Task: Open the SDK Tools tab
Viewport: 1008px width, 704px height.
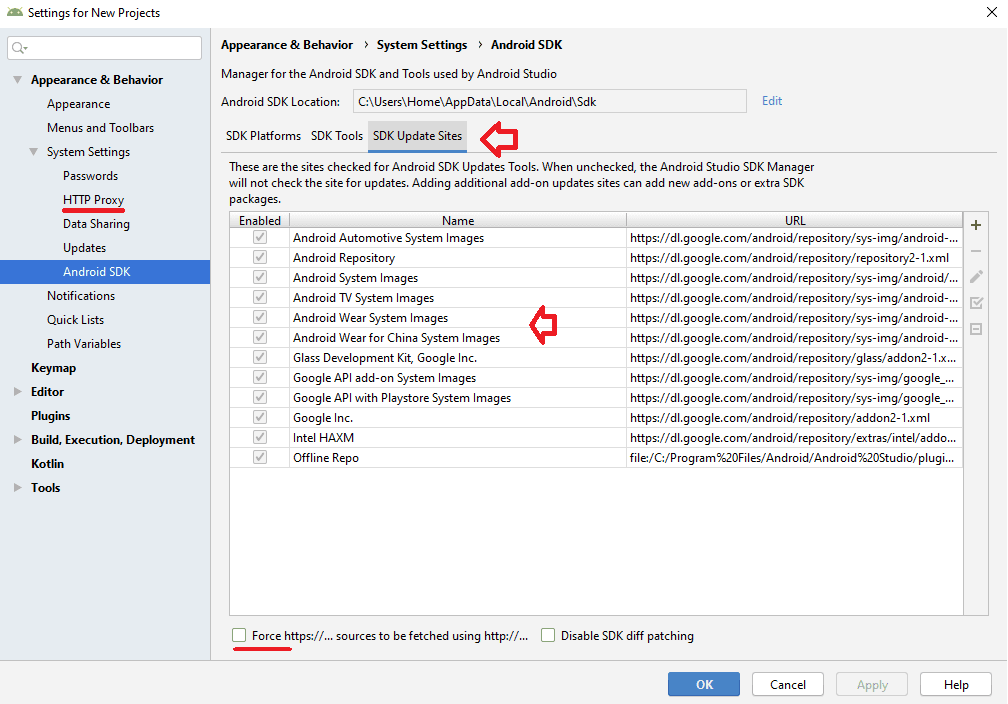Action: coord(335,135)
